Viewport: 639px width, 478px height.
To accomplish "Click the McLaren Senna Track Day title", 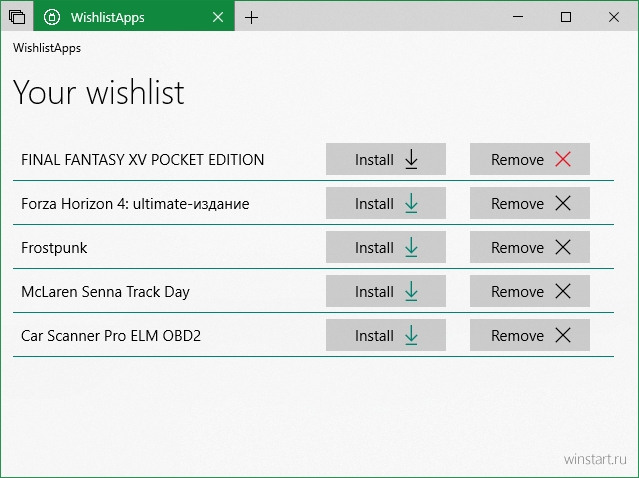I will (x=105, y=291).
